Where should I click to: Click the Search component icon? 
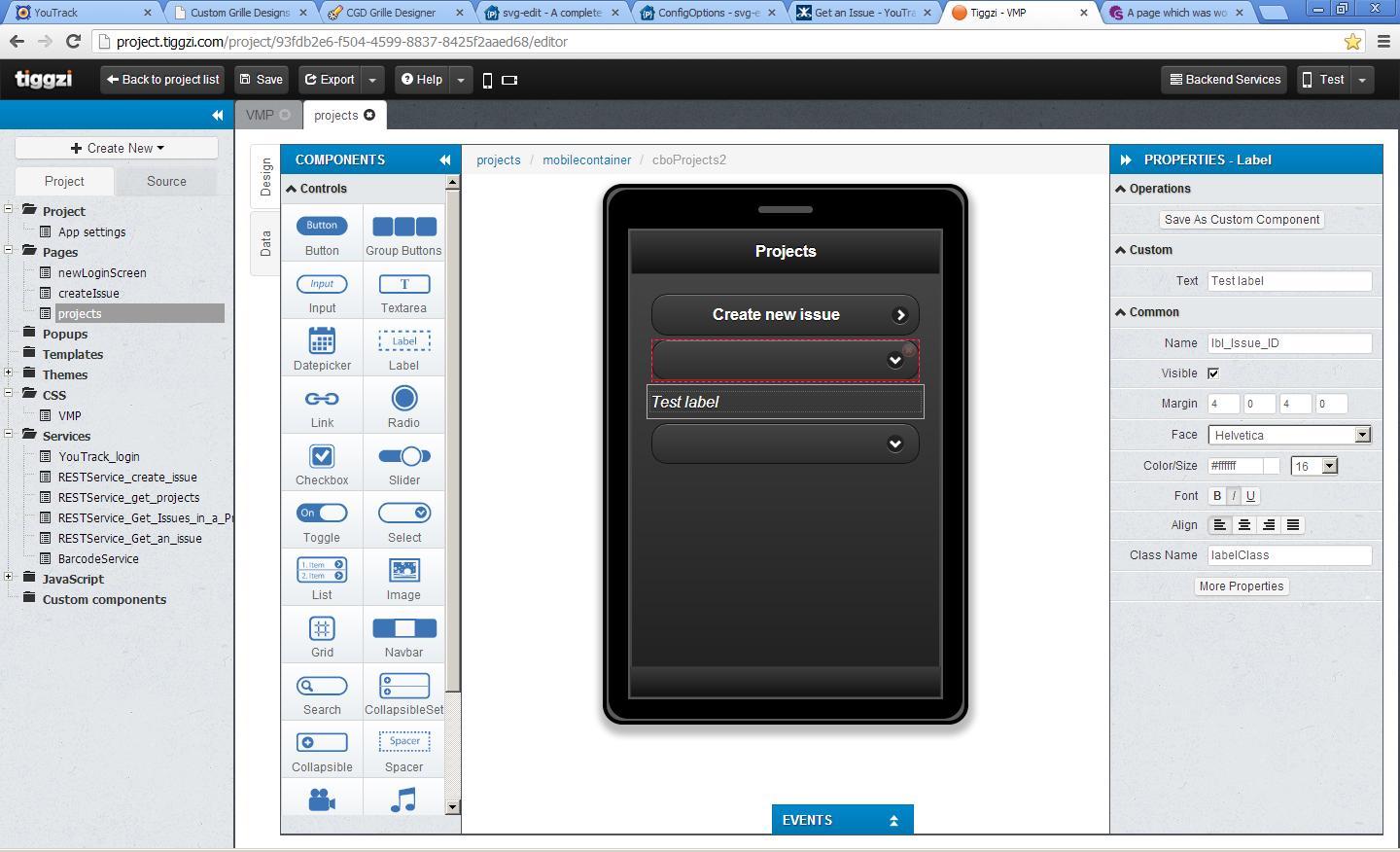(x=322, y=687)
